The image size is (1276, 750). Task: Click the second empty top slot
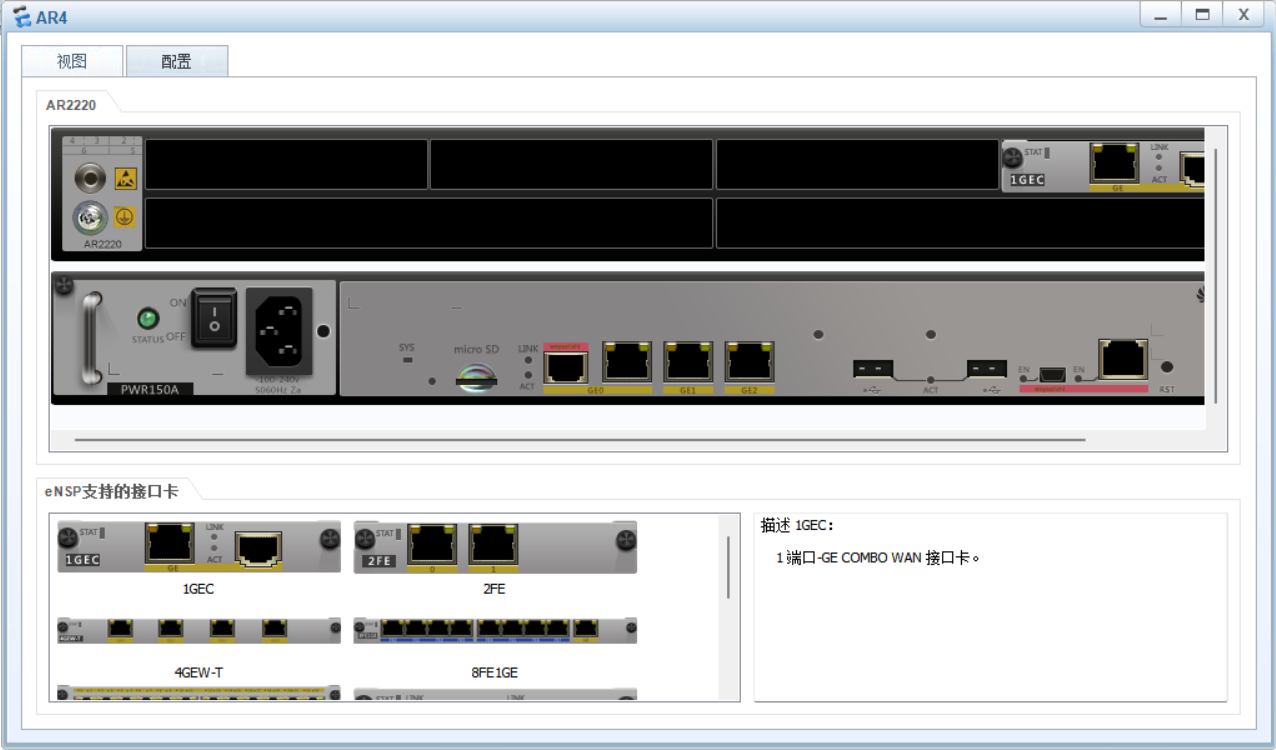point(571,164)
